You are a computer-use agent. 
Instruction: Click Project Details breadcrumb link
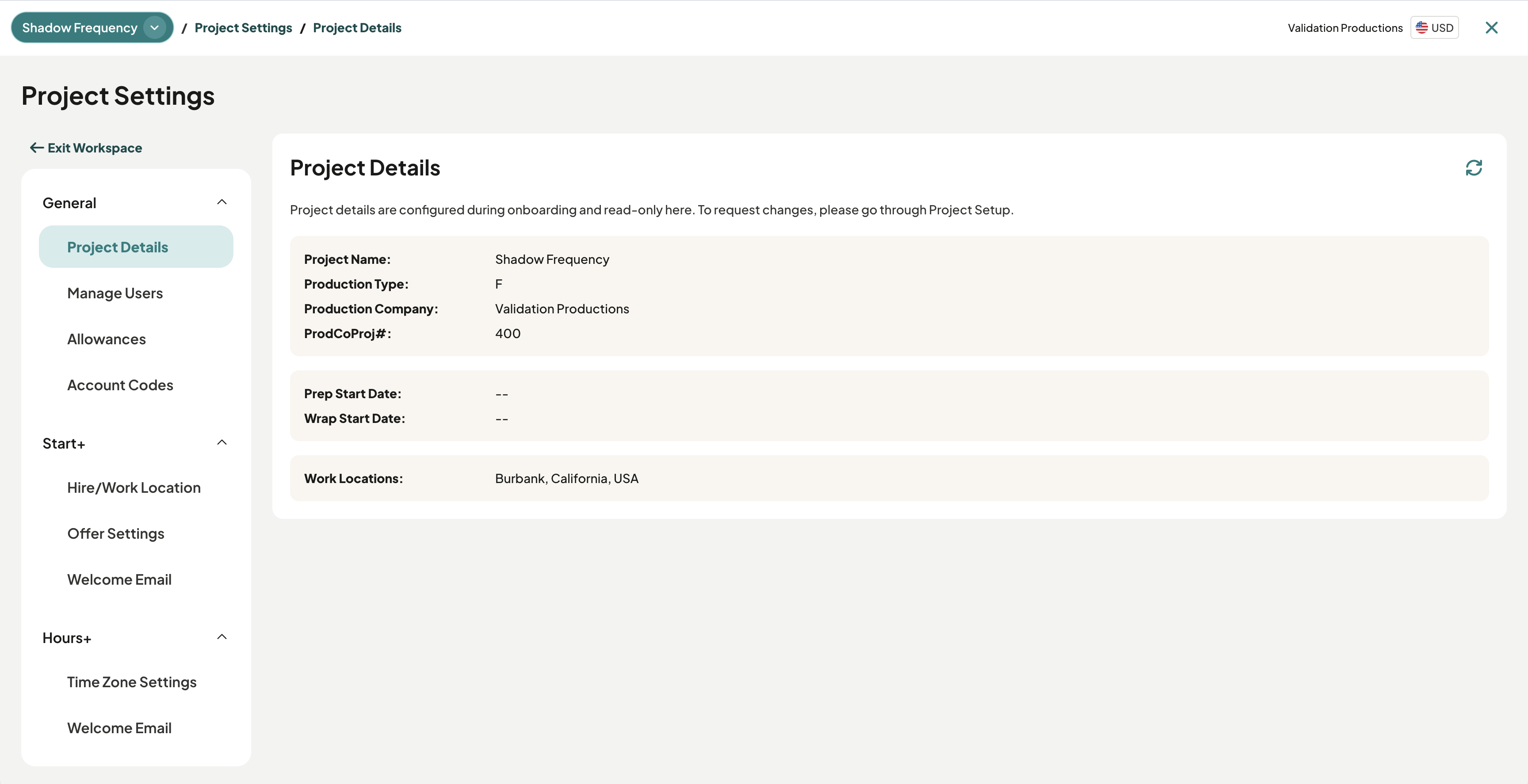tap(357, 28)
